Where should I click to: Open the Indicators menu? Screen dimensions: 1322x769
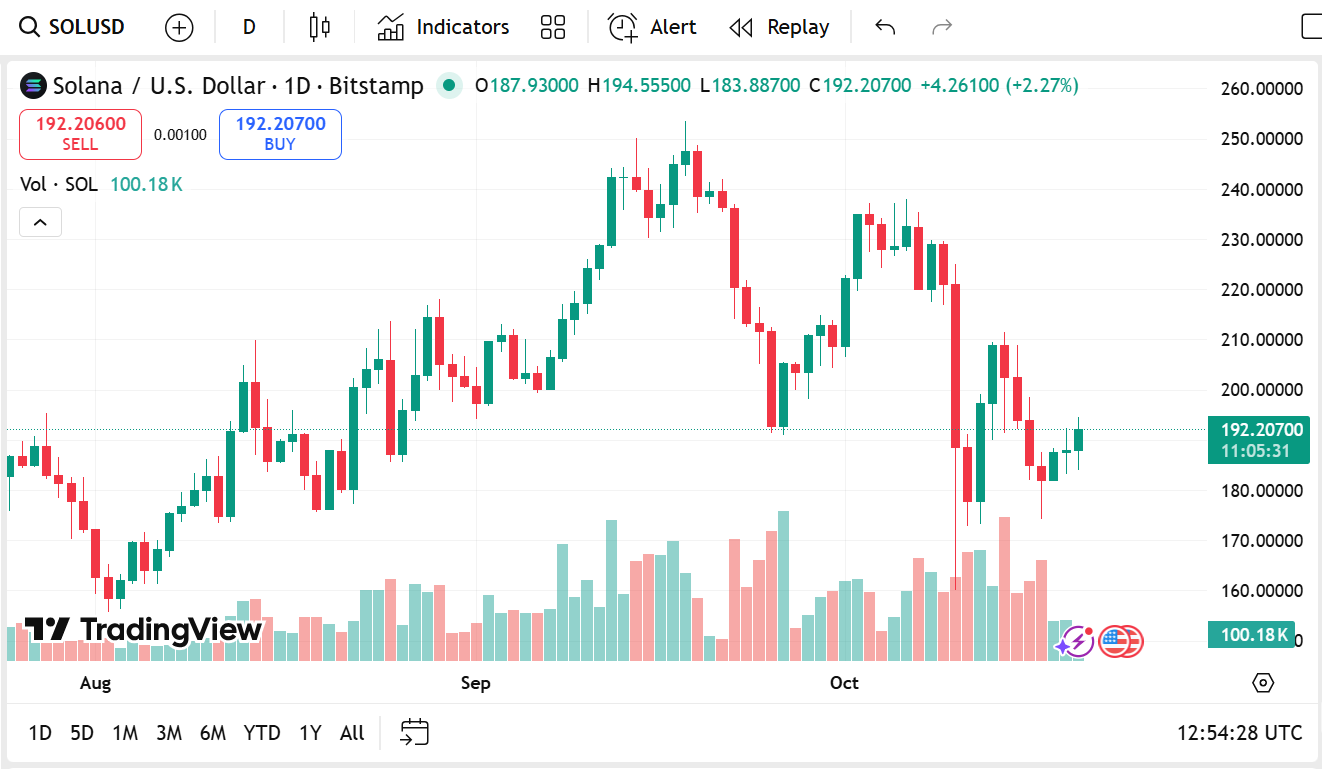coord(443,27)
